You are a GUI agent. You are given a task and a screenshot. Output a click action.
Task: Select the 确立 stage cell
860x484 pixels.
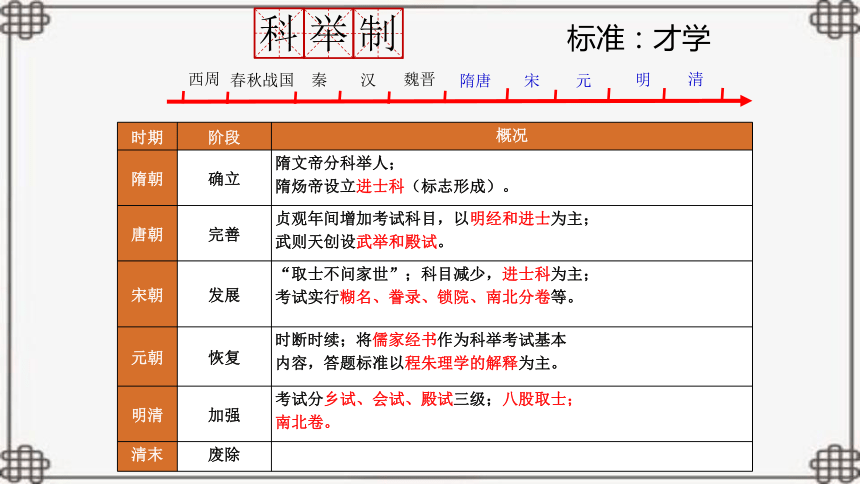(224, 178)
